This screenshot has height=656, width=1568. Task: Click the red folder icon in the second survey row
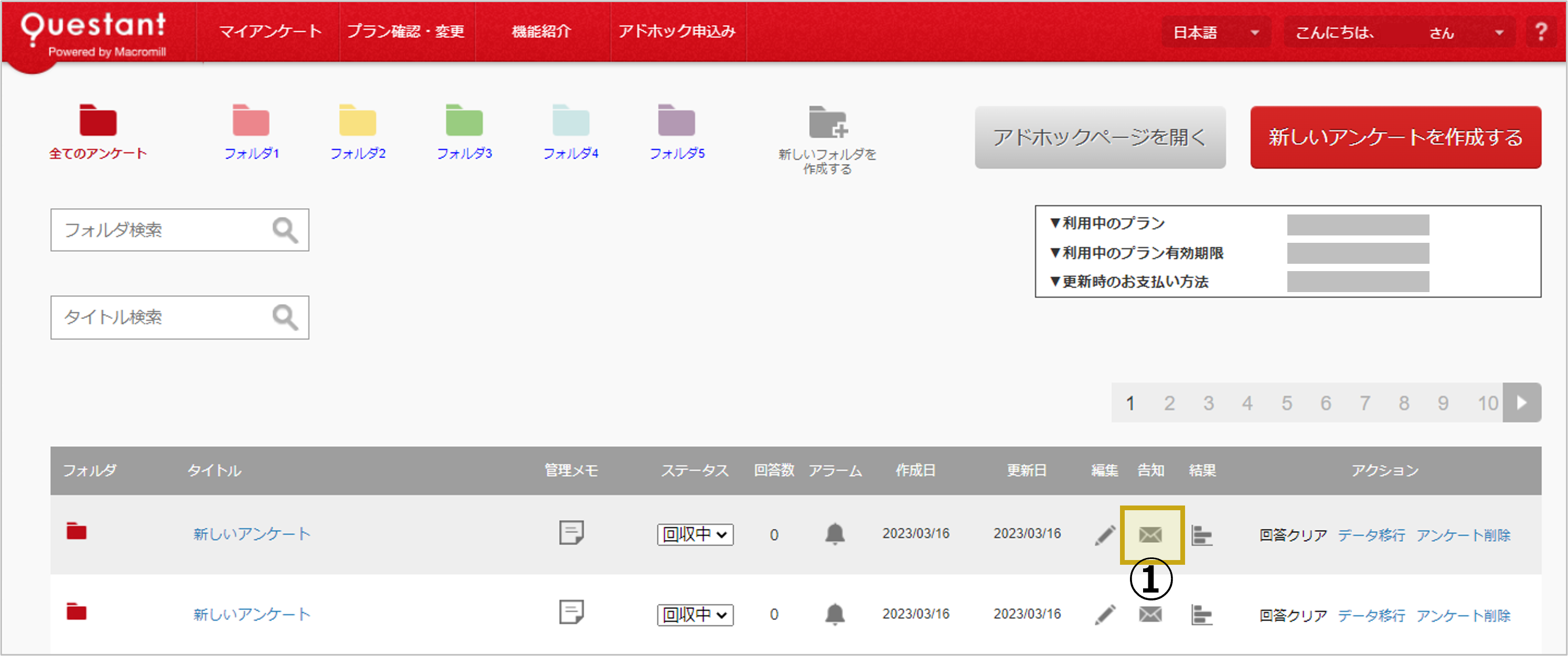[77, 611]
